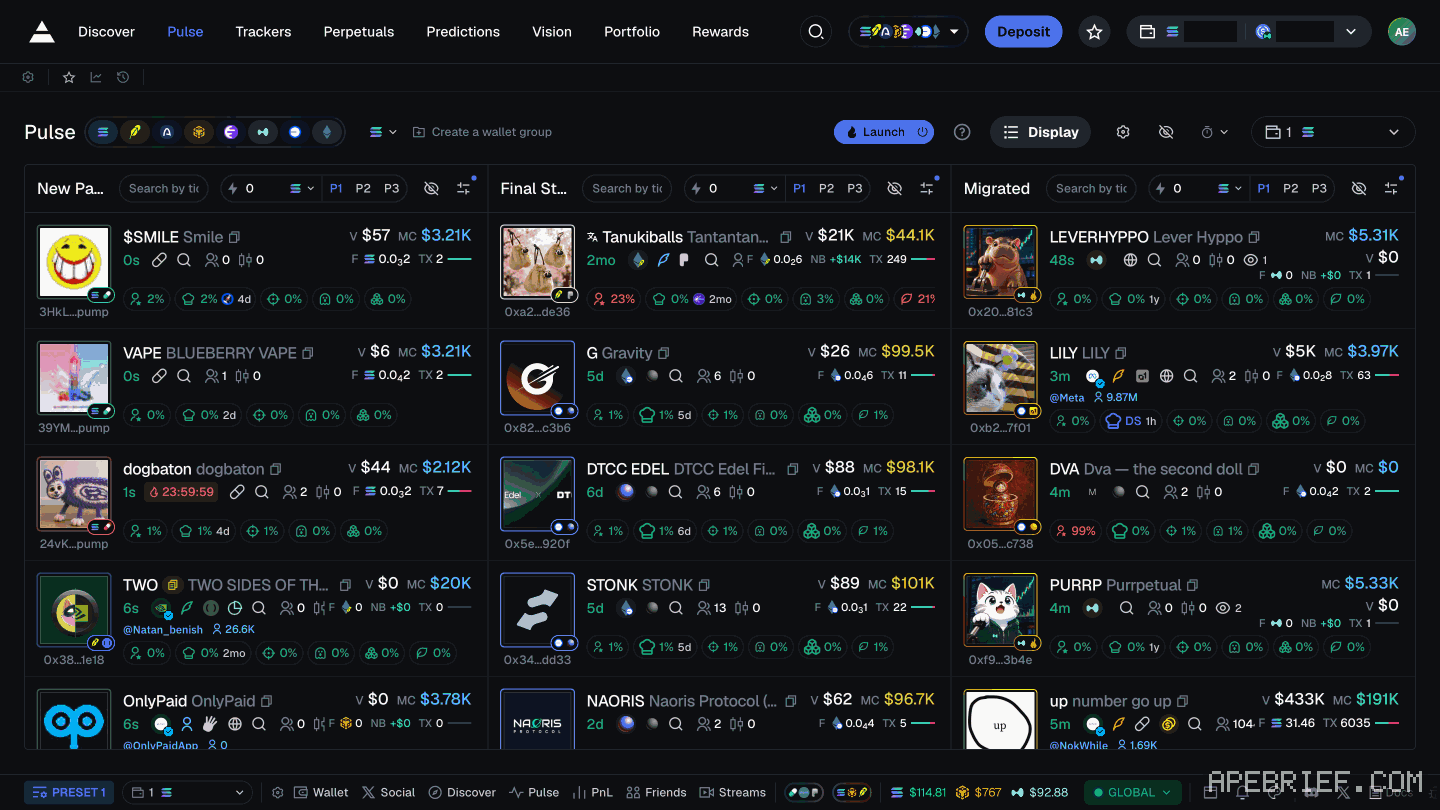Open the AE profile avatar

(x=1402, y=32)
